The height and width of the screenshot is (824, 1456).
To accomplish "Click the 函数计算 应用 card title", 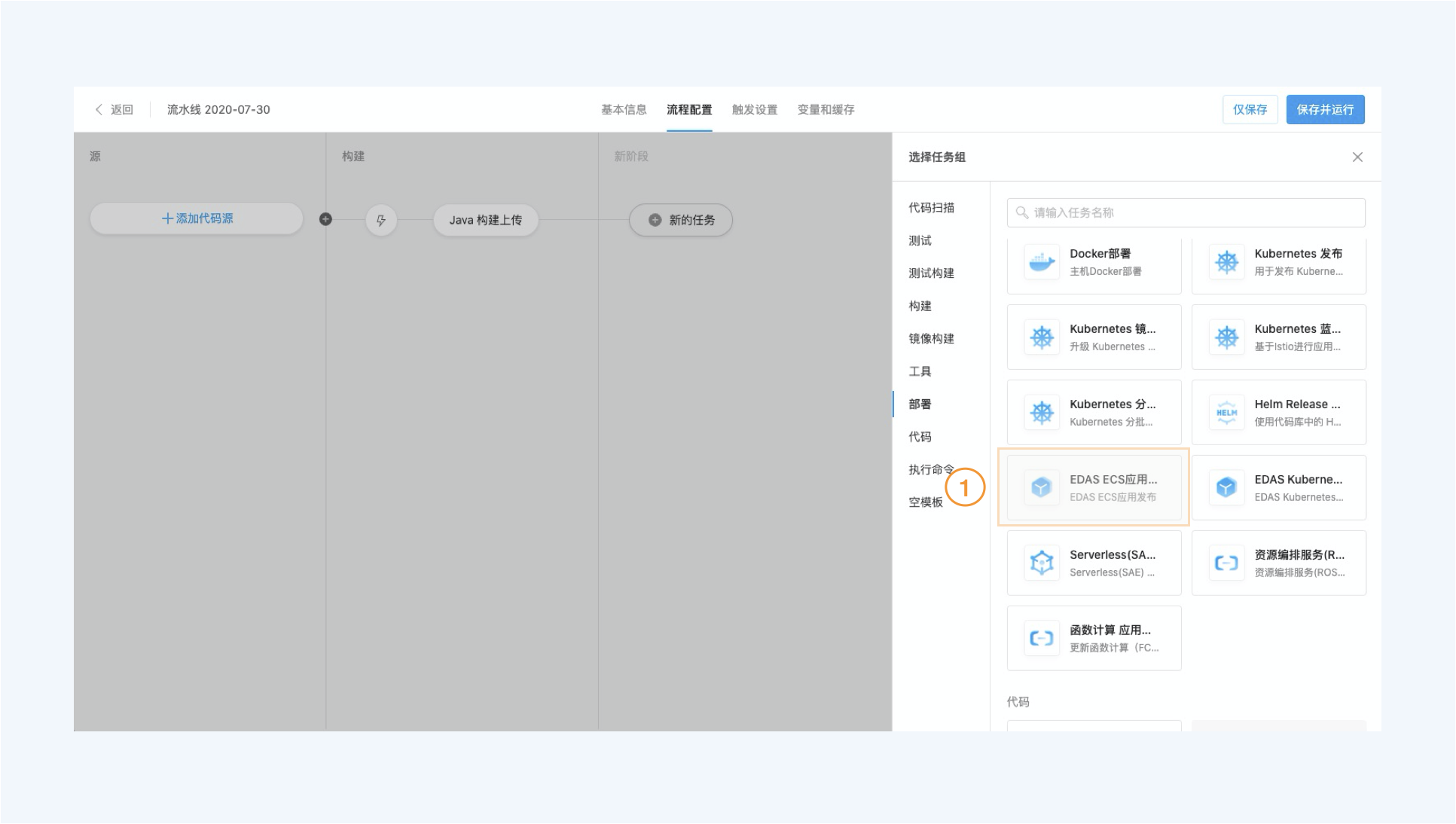I will 1110,630.
